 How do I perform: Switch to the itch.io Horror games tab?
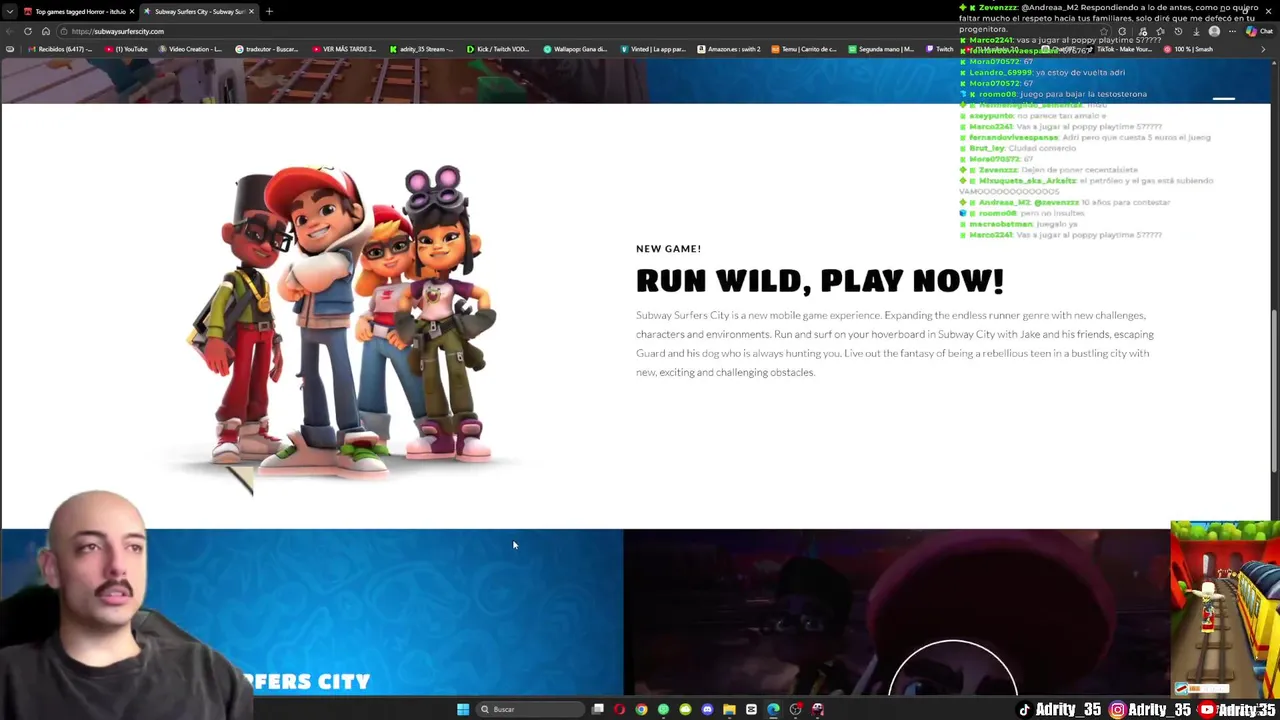click(78, 11)
